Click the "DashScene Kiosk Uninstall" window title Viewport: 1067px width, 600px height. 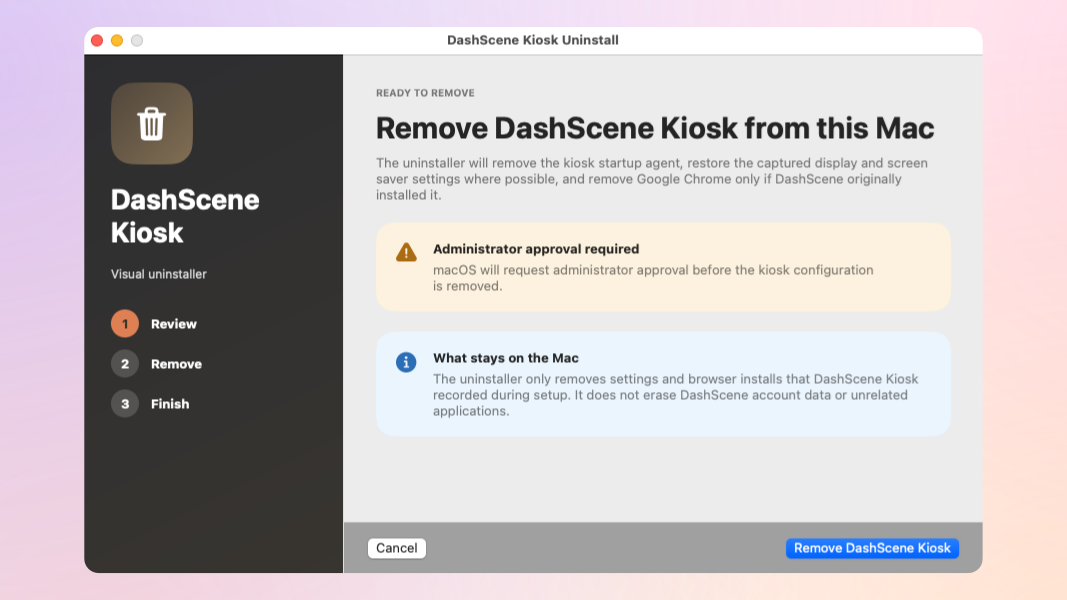(533, 40)
